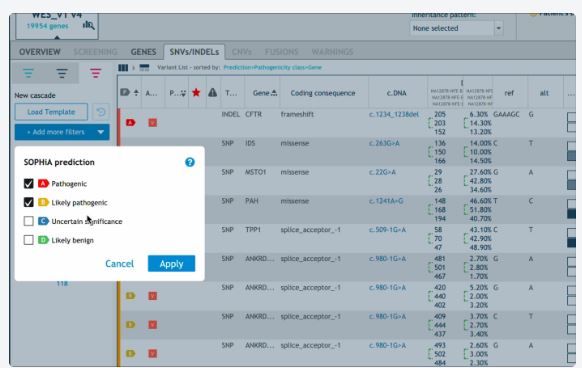
Task: Click the ref column header
Action: (x=509, y=93)
